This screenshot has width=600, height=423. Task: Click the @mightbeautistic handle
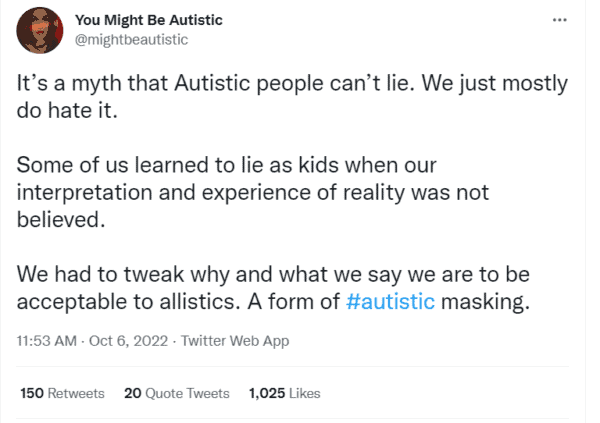pos(131,39)
